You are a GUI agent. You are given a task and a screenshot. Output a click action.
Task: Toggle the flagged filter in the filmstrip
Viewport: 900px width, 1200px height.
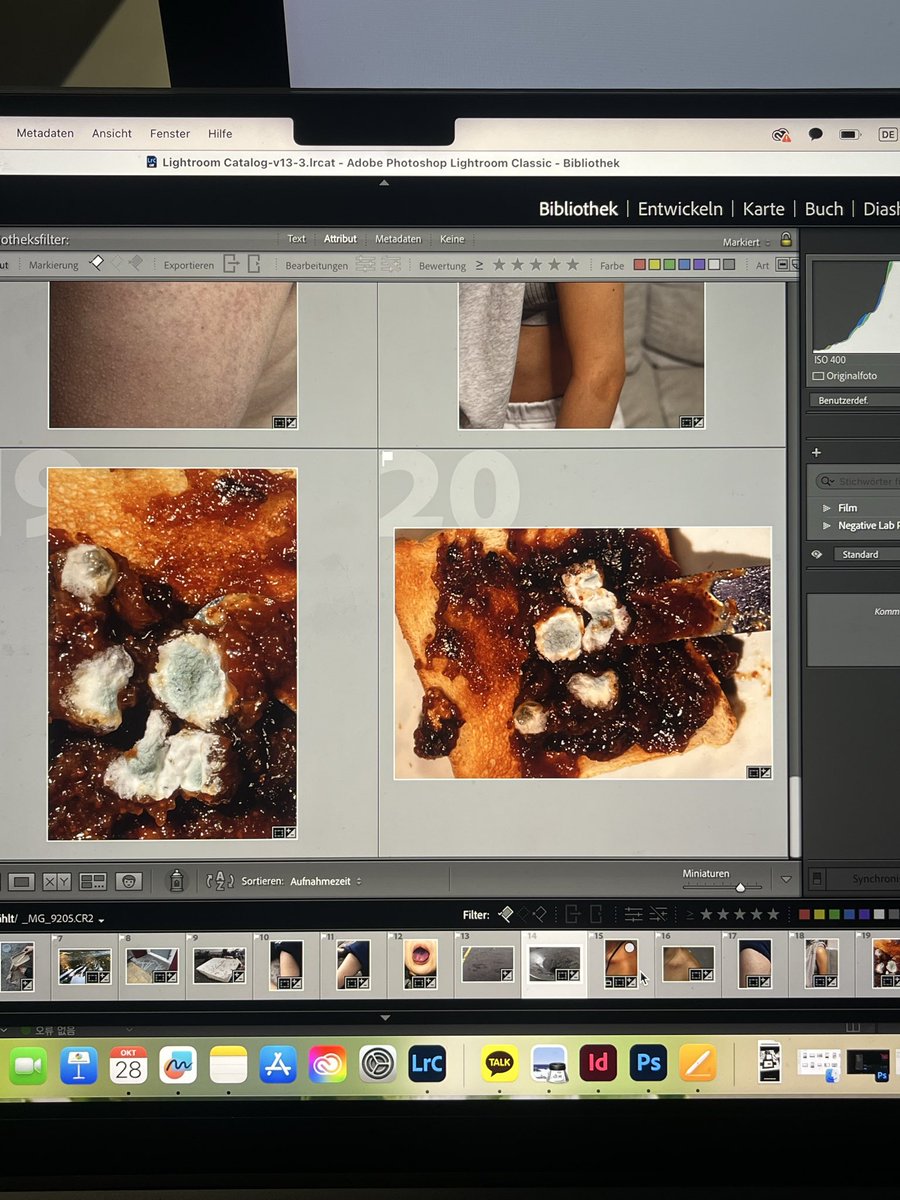point(505,914)
